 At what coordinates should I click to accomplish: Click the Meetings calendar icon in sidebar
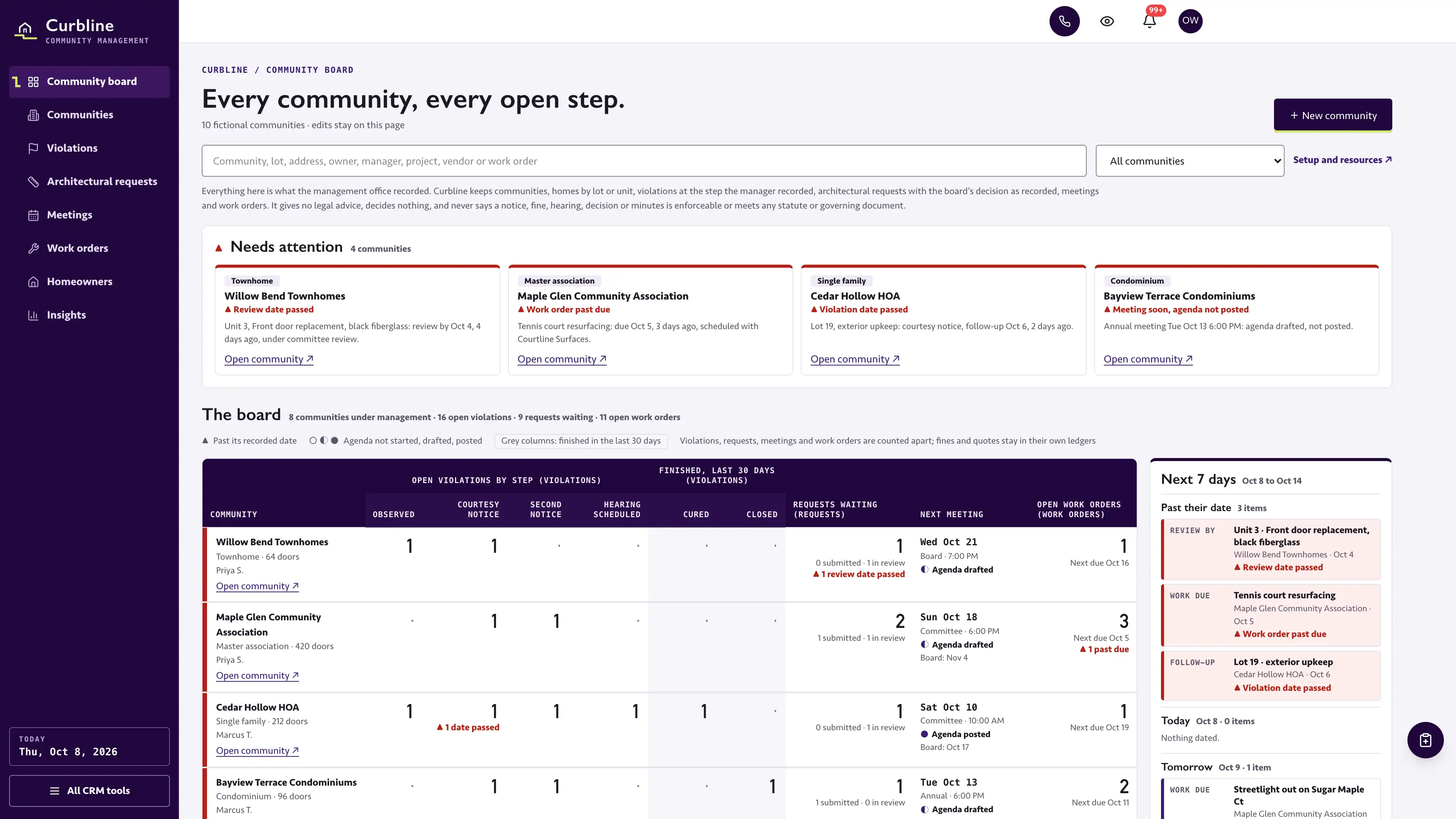(33, 215)
